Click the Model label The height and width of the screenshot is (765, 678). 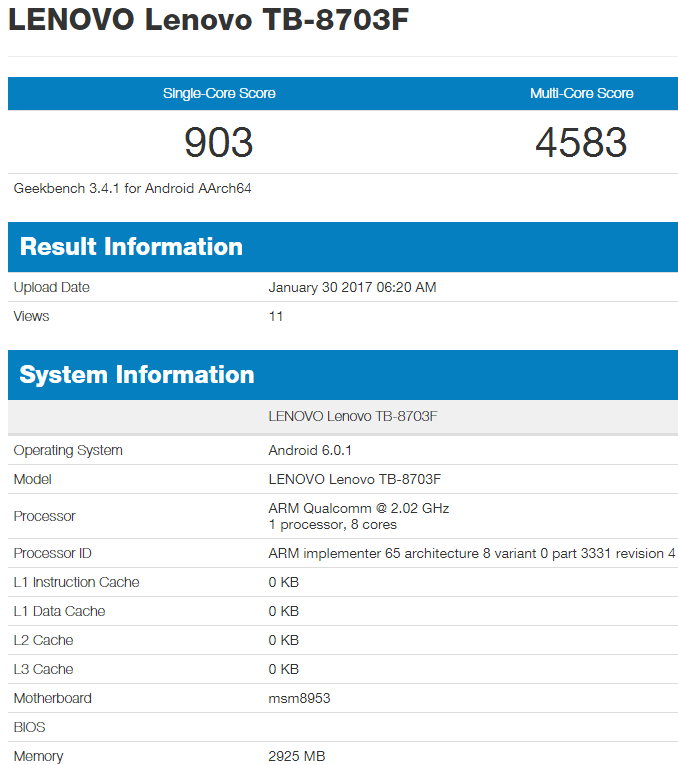coord(32,479)
